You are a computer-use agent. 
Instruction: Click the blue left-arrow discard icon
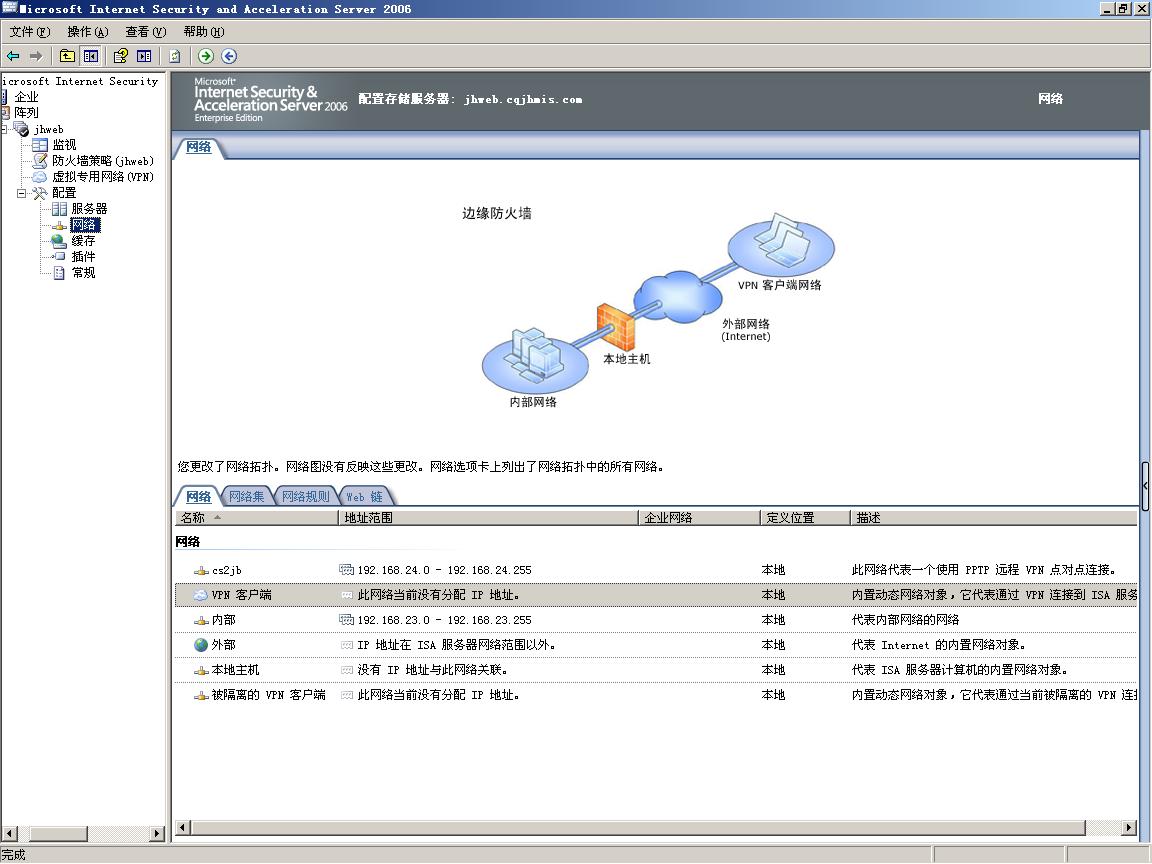coord(229,56)
